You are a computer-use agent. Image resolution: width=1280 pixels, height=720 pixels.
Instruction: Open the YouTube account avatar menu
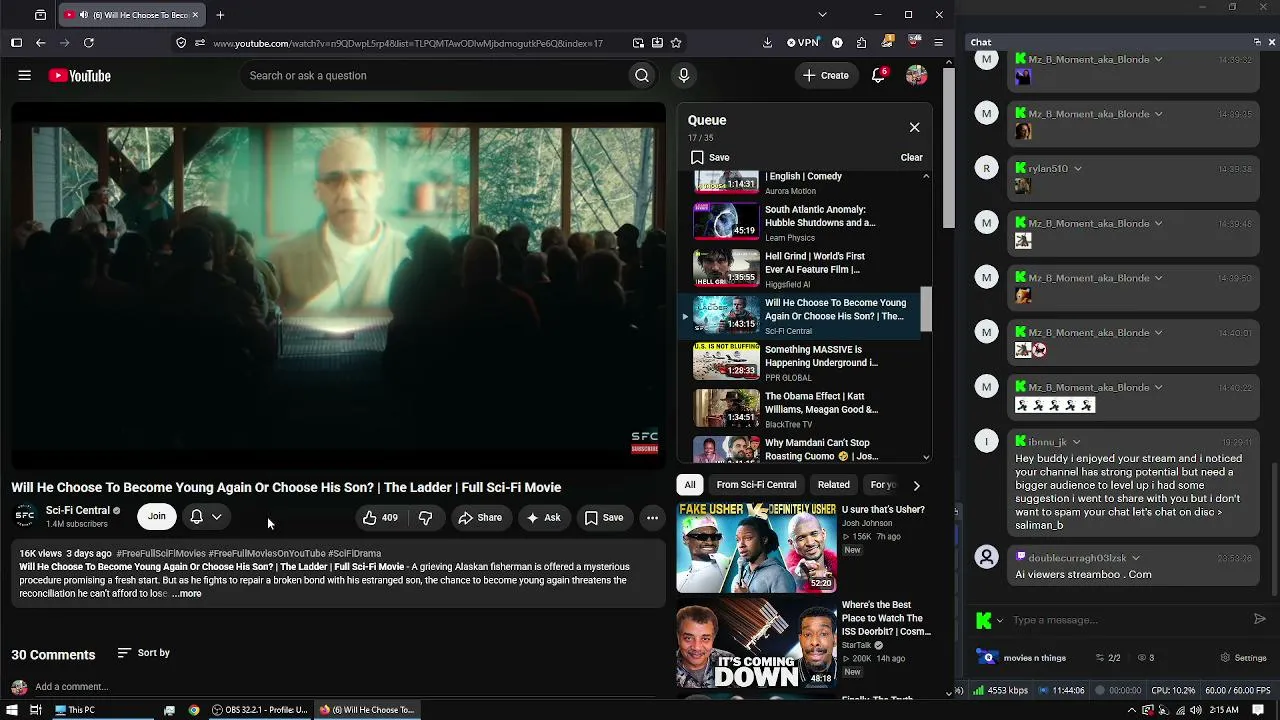(x=916, y=75)
